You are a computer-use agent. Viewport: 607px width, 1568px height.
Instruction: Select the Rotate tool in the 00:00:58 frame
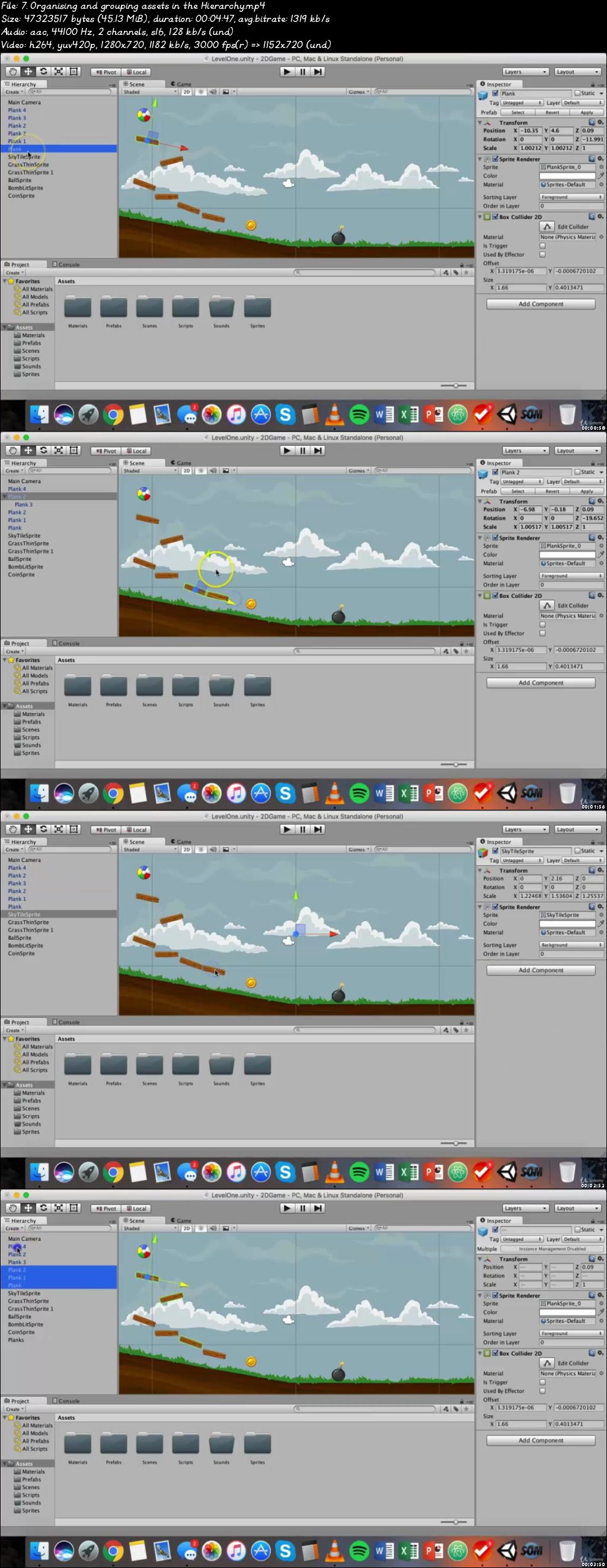(43, 72)
